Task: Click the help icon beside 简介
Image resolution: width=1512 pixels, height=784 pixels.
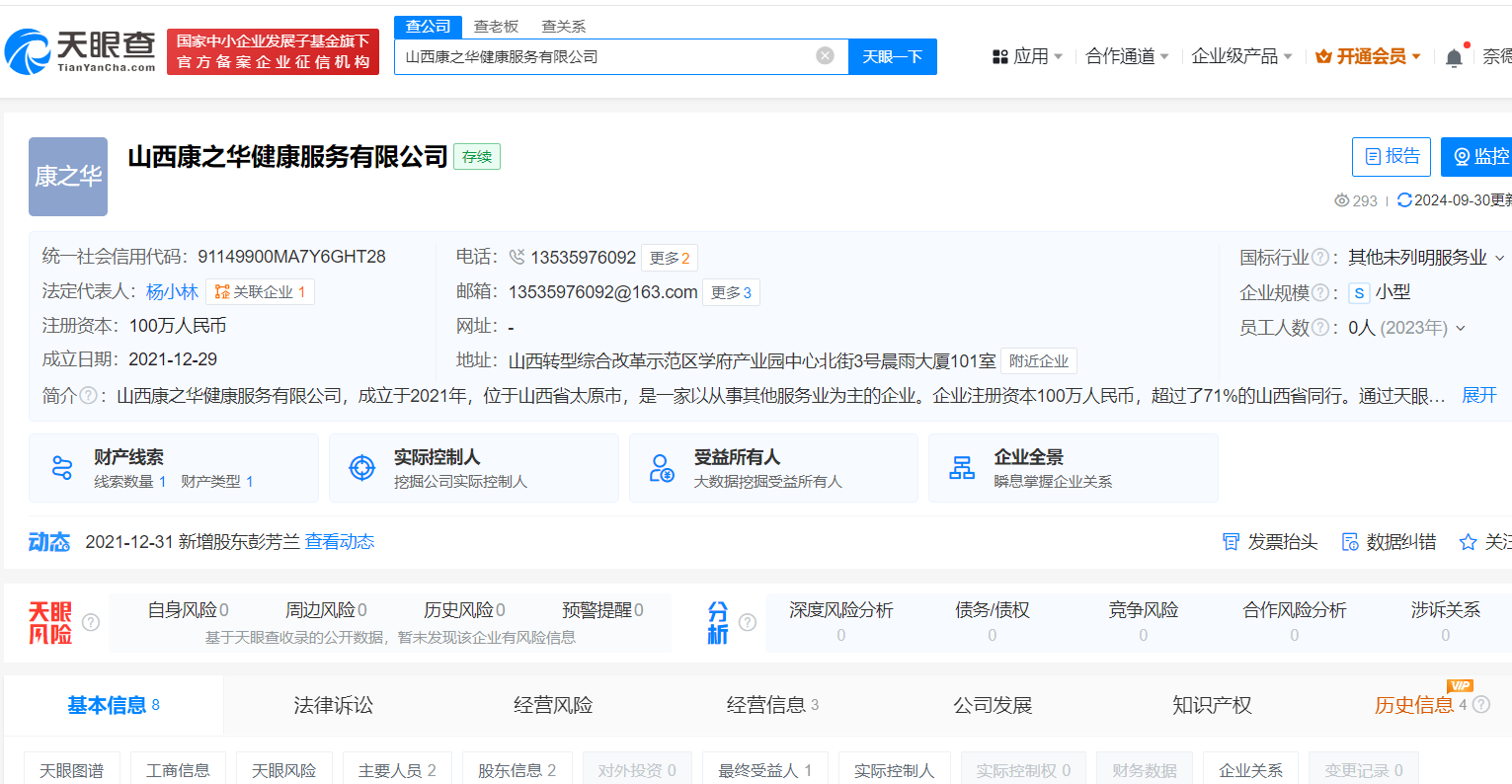Action: tap(88, 396)
